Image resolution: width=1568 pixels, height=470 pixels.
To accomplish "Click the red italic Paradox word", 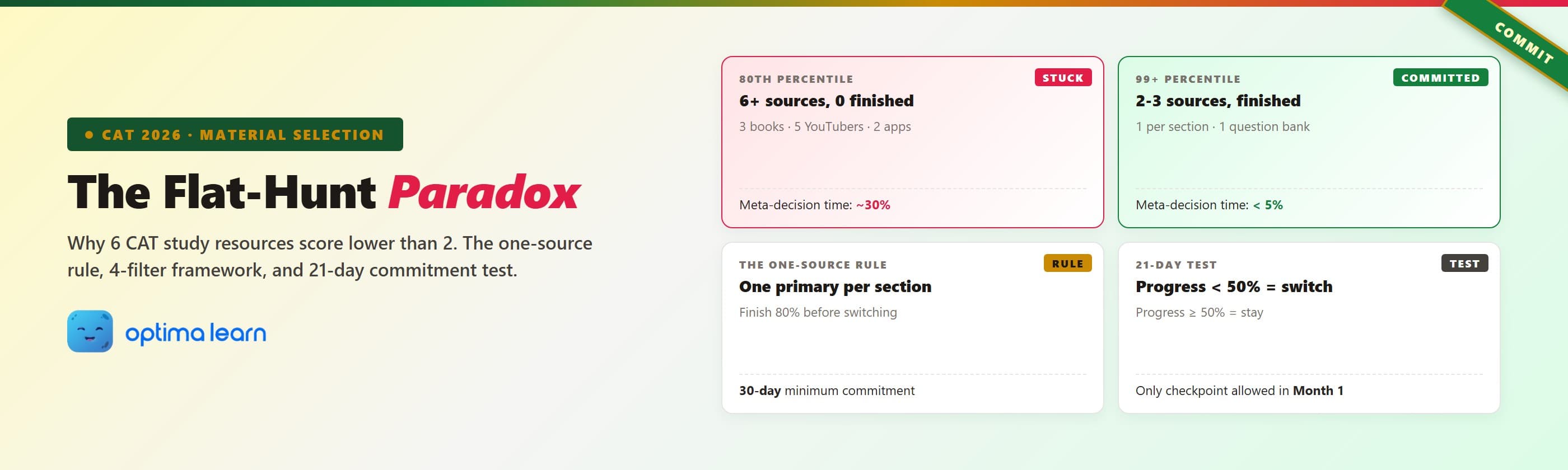I will pyautogui.click(x=484, y=192).
